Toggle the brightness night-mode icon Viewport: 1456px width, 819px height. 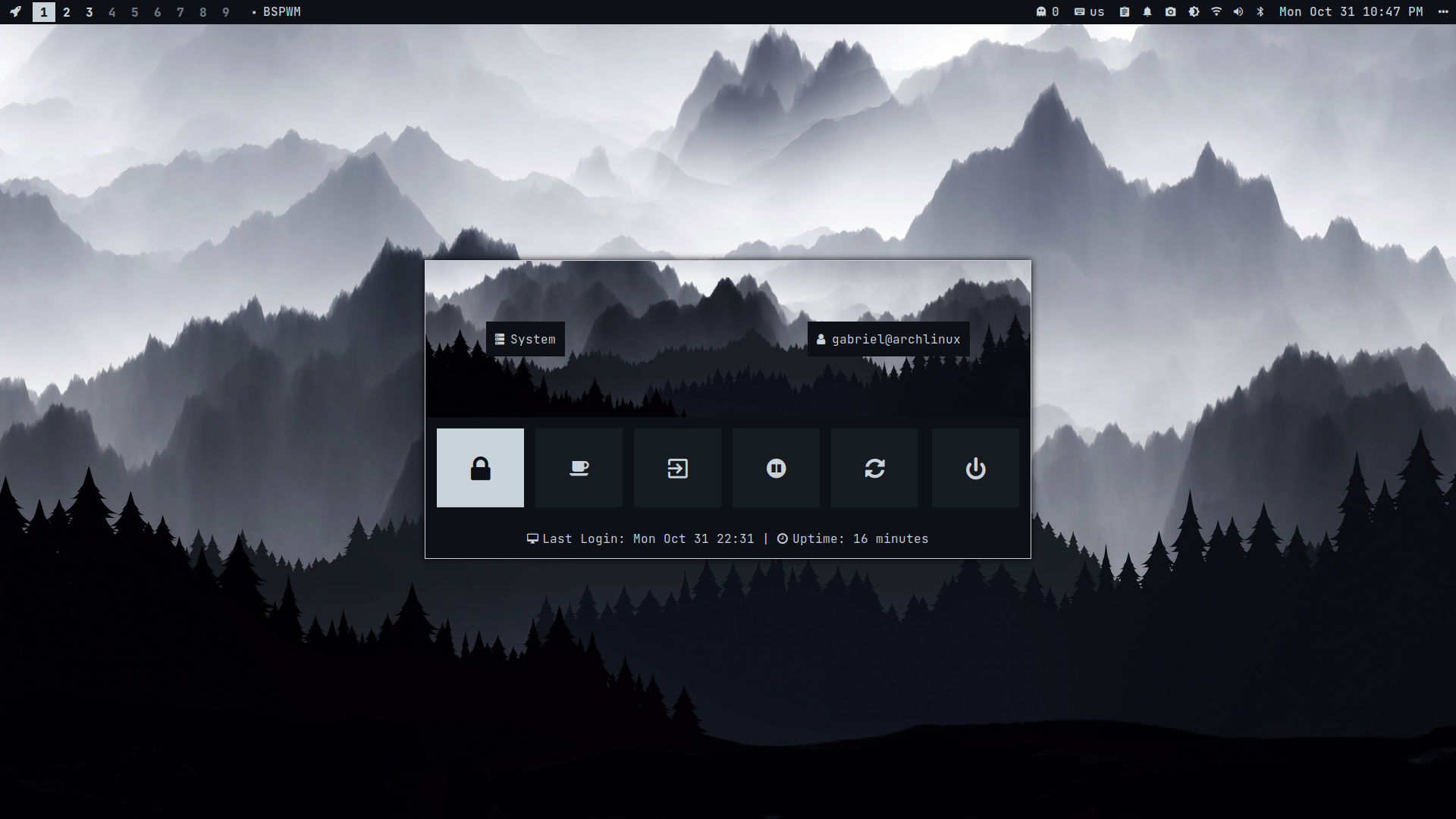1194,11
